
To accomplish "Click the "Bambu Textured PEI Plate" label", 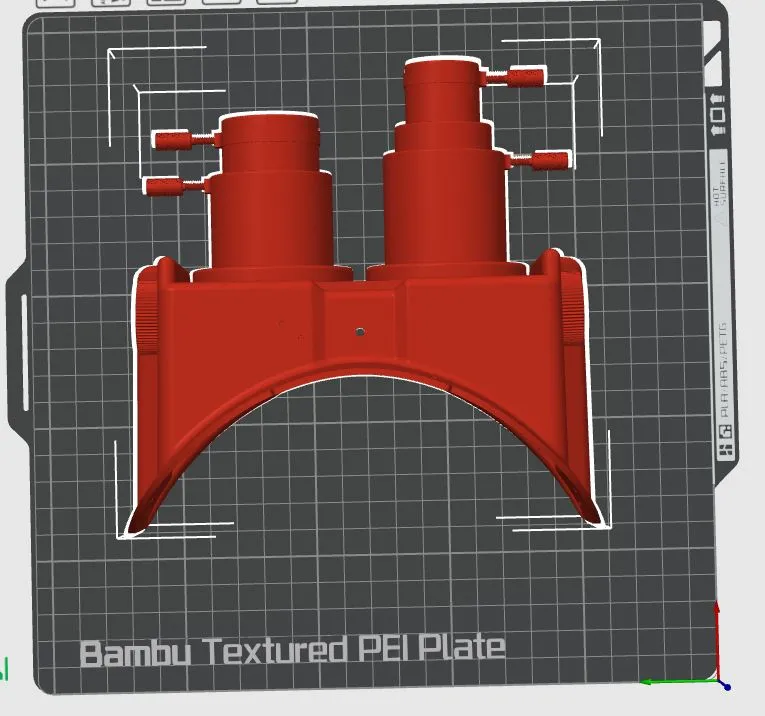I will [292, 651].
